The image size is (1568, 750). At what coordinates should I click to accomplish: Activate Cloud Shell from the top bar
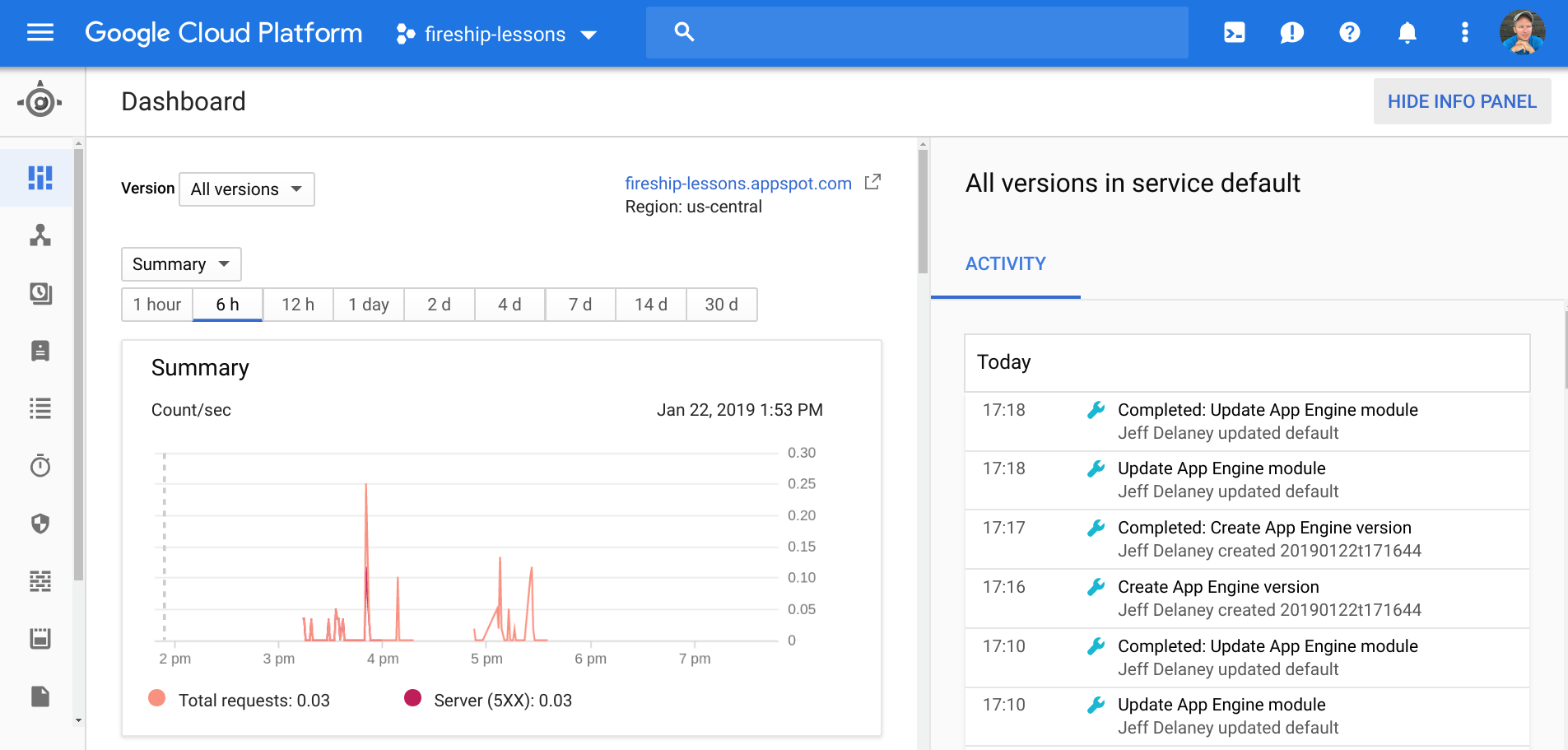point(1234,33)
